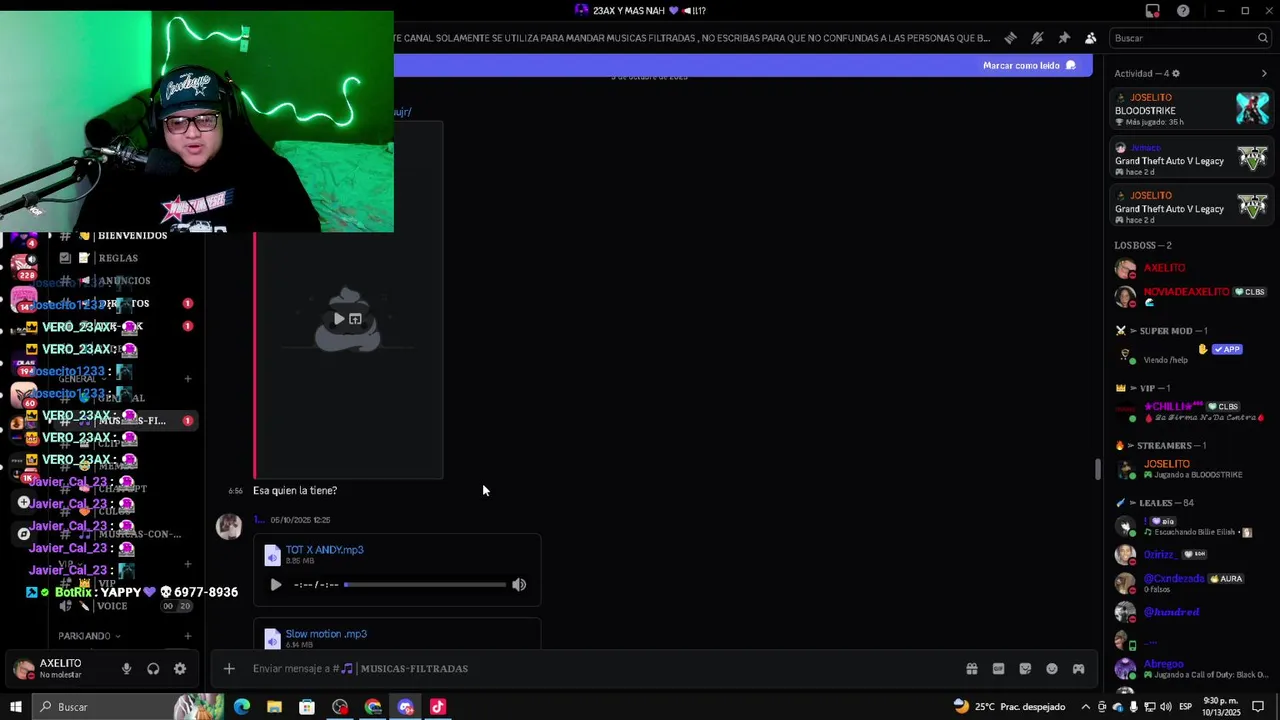Screen dimensions: 1280x720
Task: Click message input Enviar mensaje field
Action: [600, 669]
